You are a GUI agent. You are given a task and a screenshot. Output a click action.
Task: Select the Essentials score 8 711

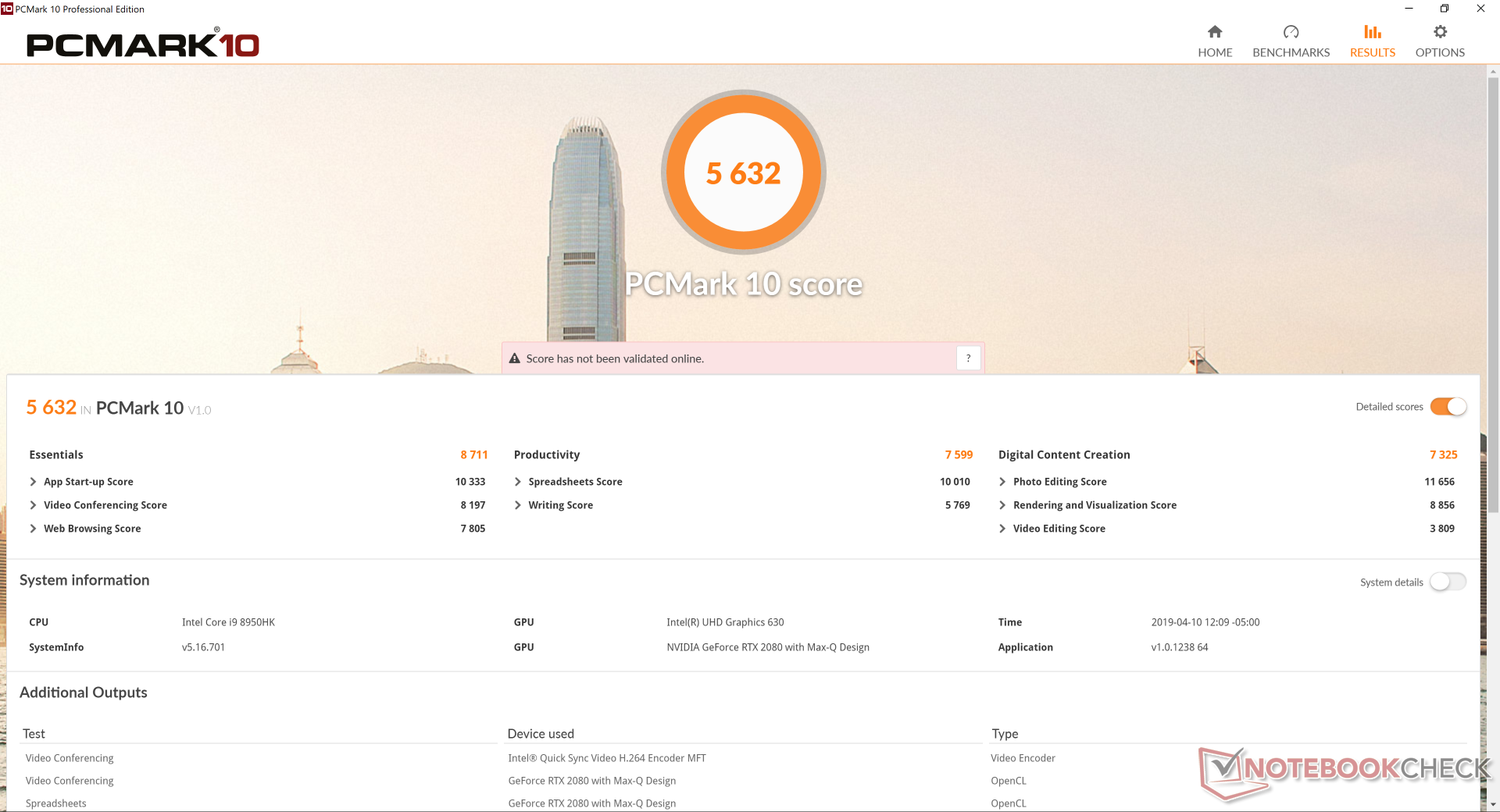click(473, 454)
